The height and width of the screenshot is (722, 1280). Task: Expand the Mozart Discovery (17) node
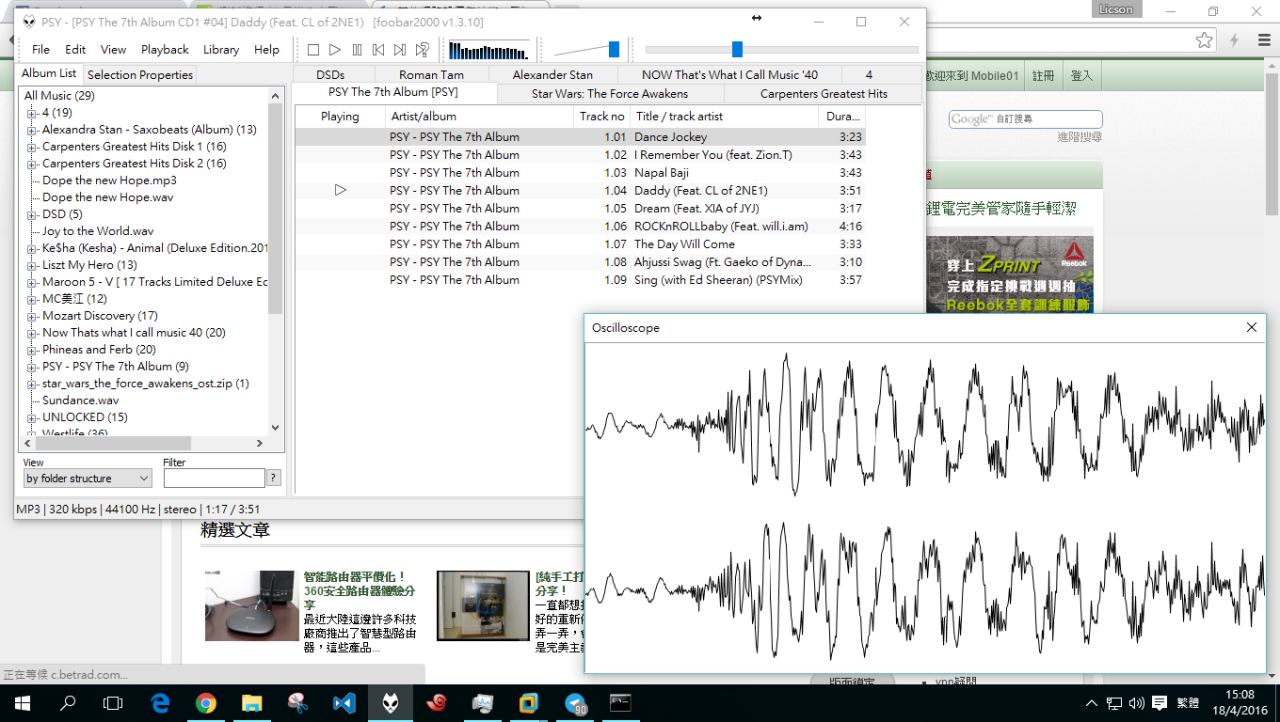point(32,316)
